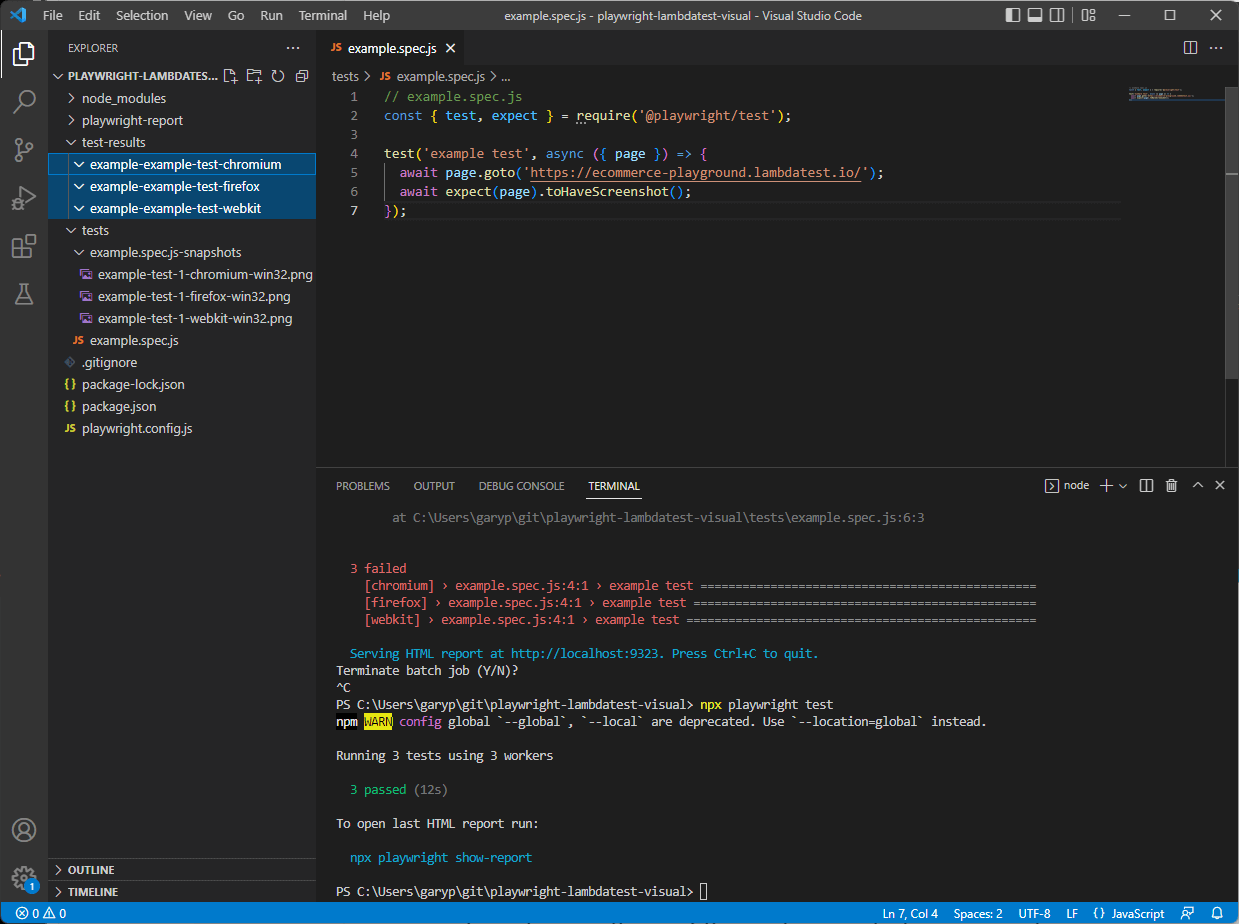This screenshot has width=1239, height=924.
Task: Click the JavaScript language mode in status bar
Action: (1138, 914)
